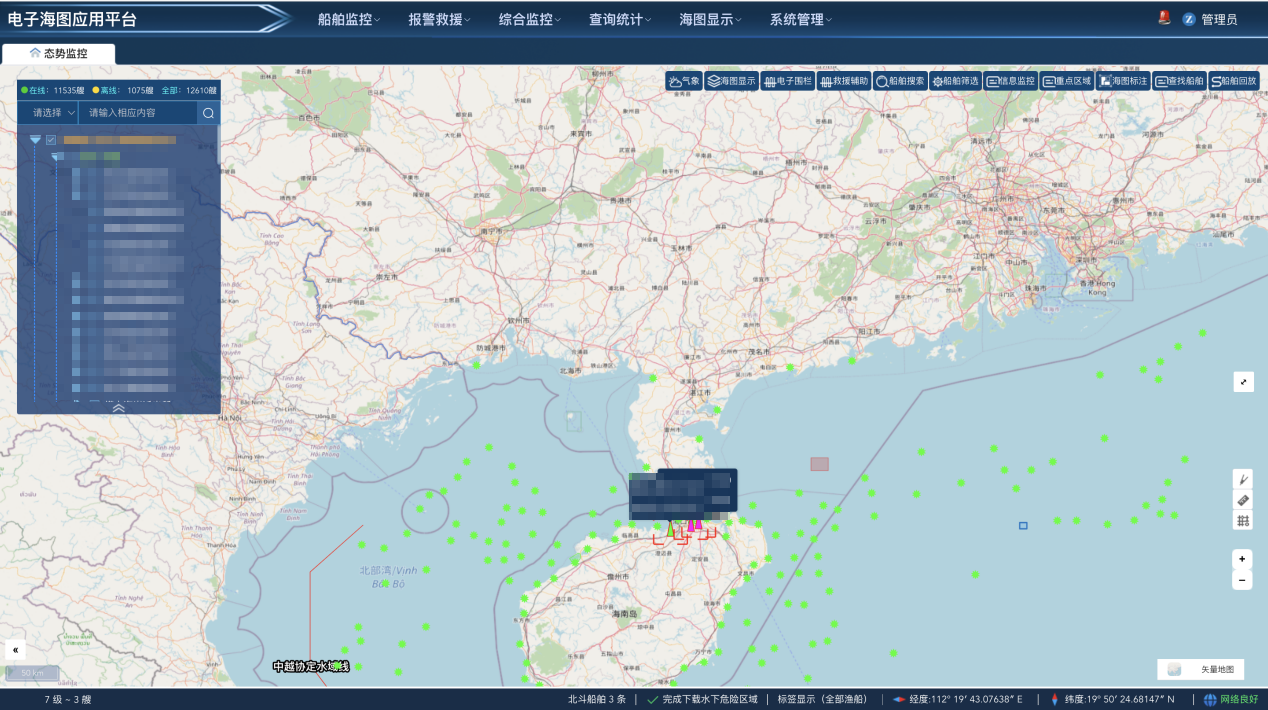Open the 救援辅助 rescue assist tool
Image resolution: width=1268 pixels, height=710 pixels.
[x=844, y=81]
